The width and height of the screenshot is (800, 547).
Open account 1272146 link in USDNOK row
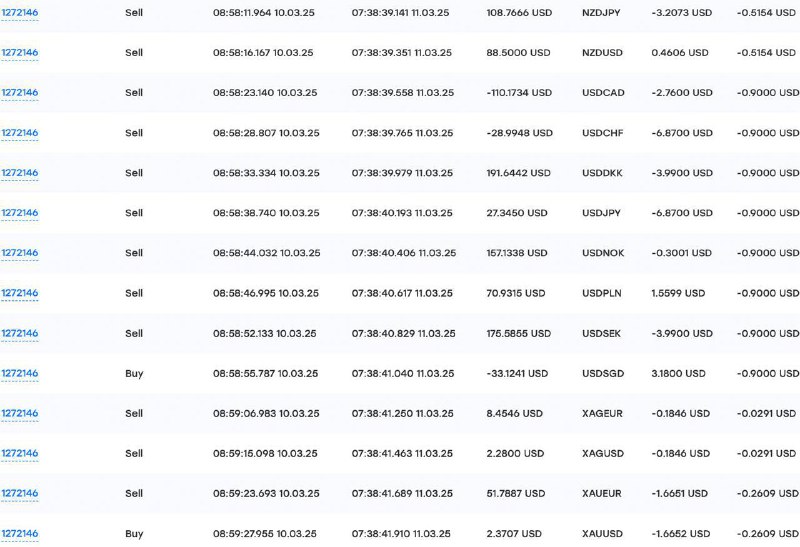coord(19,253)
